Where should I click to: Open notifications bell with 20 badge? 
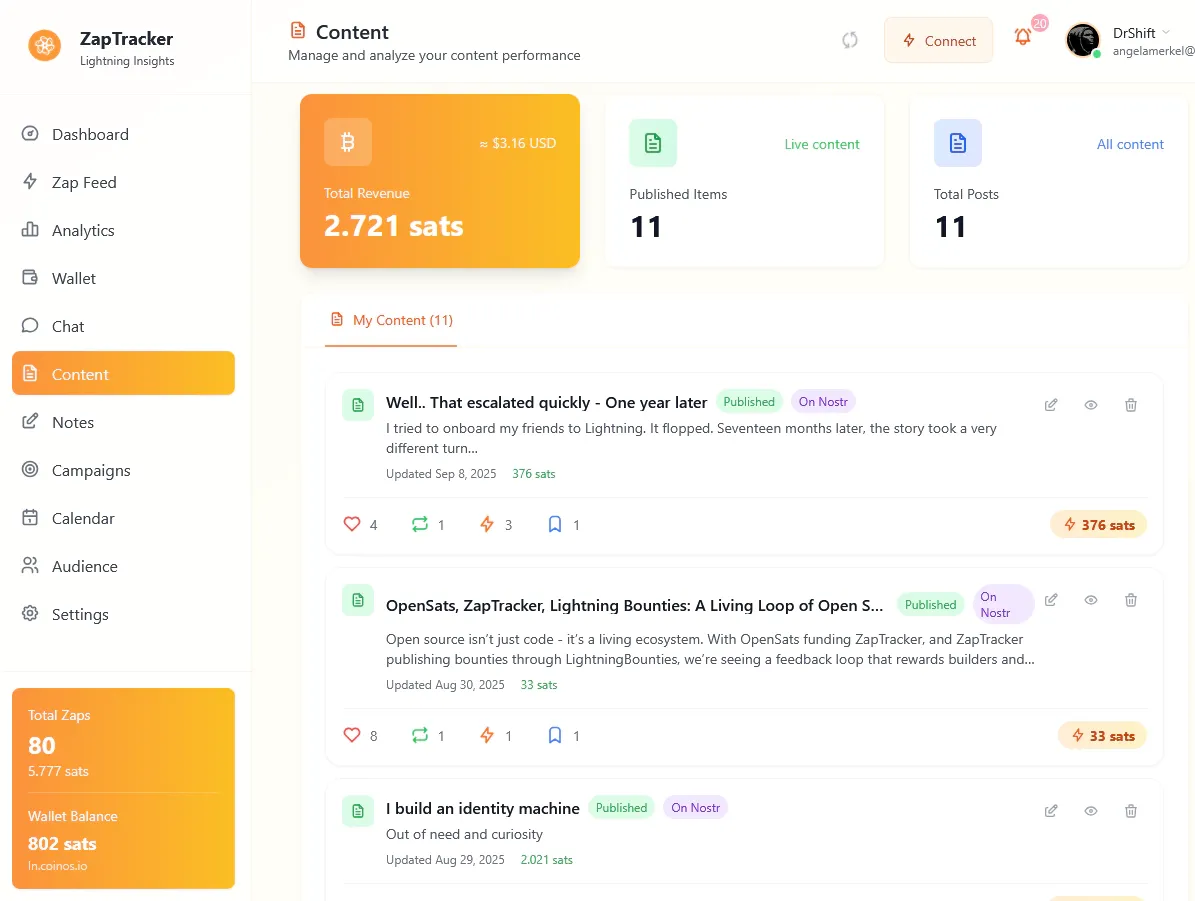1024,37
